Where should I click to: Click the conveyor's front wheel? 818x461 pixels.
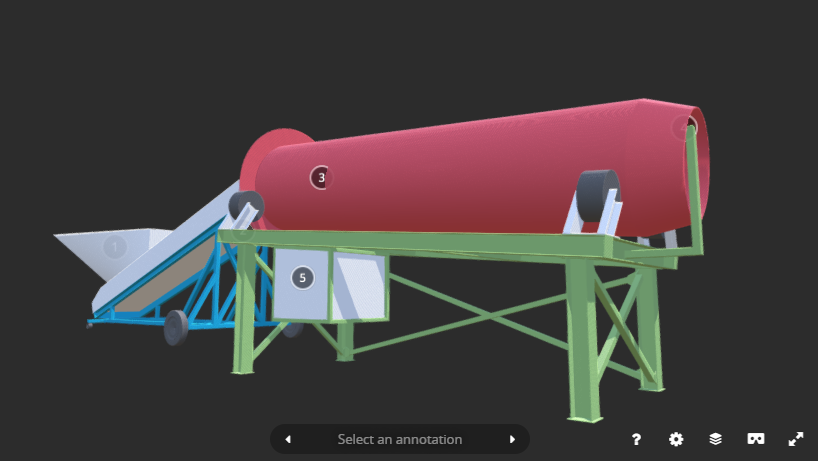click(x=176, y=327)
